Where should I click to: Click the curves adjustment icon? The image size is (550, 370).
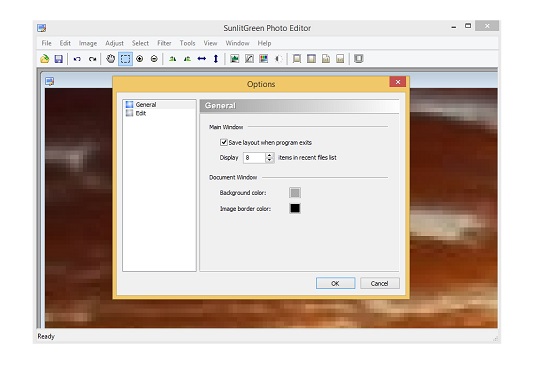tap(249, 59)
